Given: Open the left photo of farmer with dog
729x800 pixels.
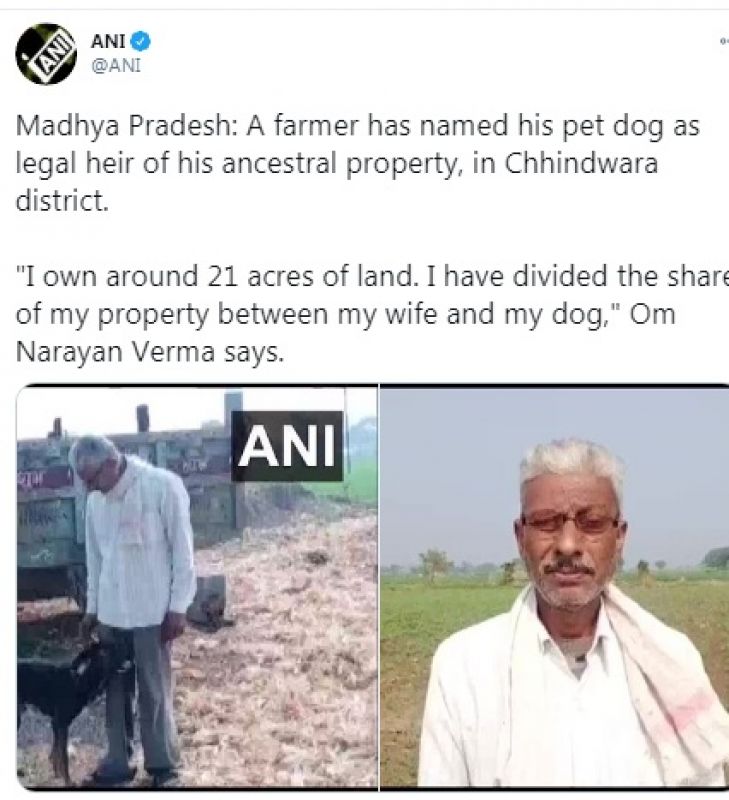Looking at the screenshot, I should [197, 587].
